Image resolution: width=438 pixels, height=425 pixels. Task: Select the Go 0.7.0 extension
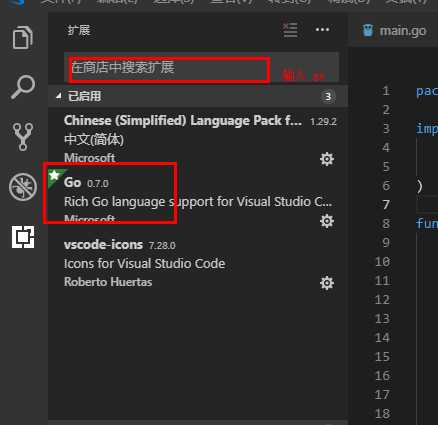(x=198, y=201)
